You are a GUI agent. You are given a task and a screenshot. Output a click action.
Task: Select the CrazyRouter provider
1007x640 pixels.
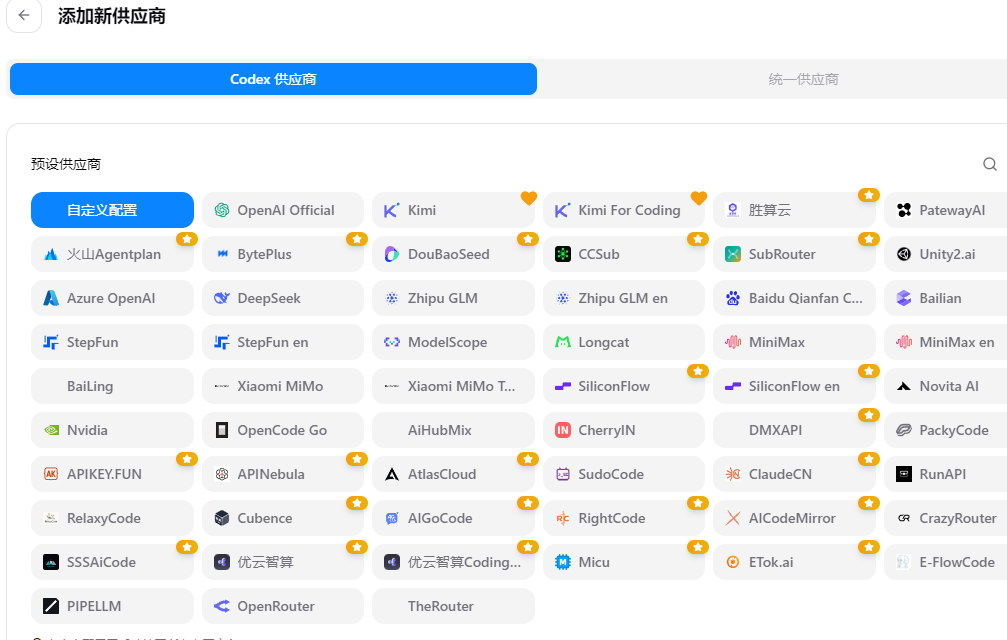[x=945, y=518]
